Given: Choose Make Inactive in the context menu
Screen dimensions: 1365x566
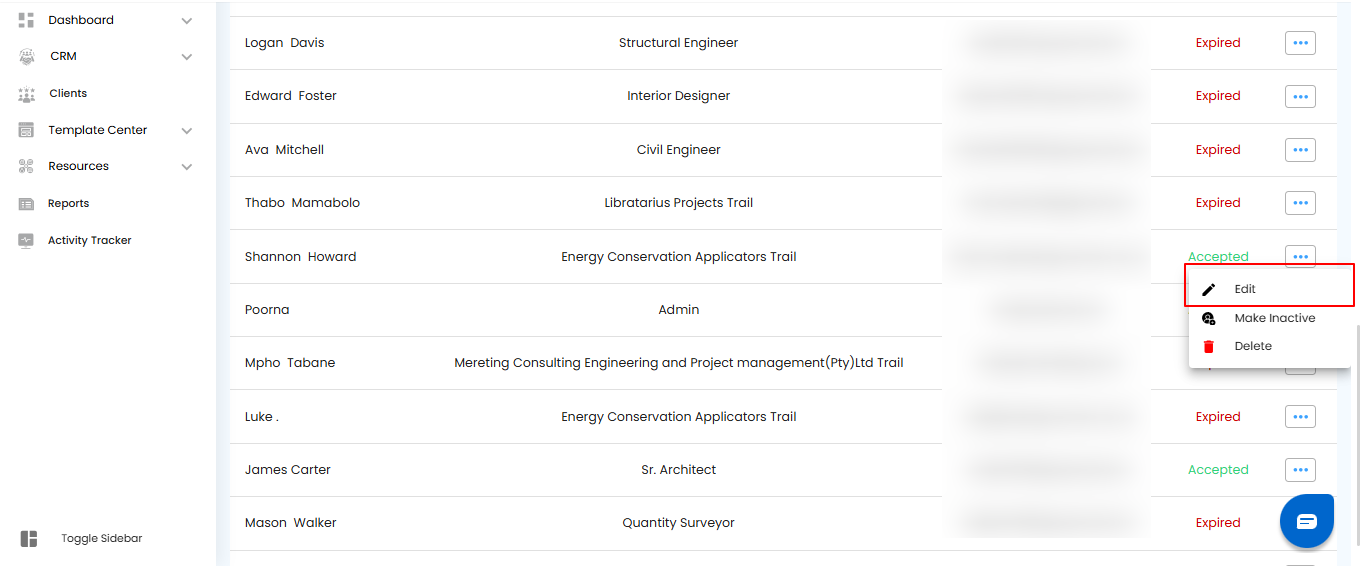Looking at the screenshot, I should [1274, 318].
